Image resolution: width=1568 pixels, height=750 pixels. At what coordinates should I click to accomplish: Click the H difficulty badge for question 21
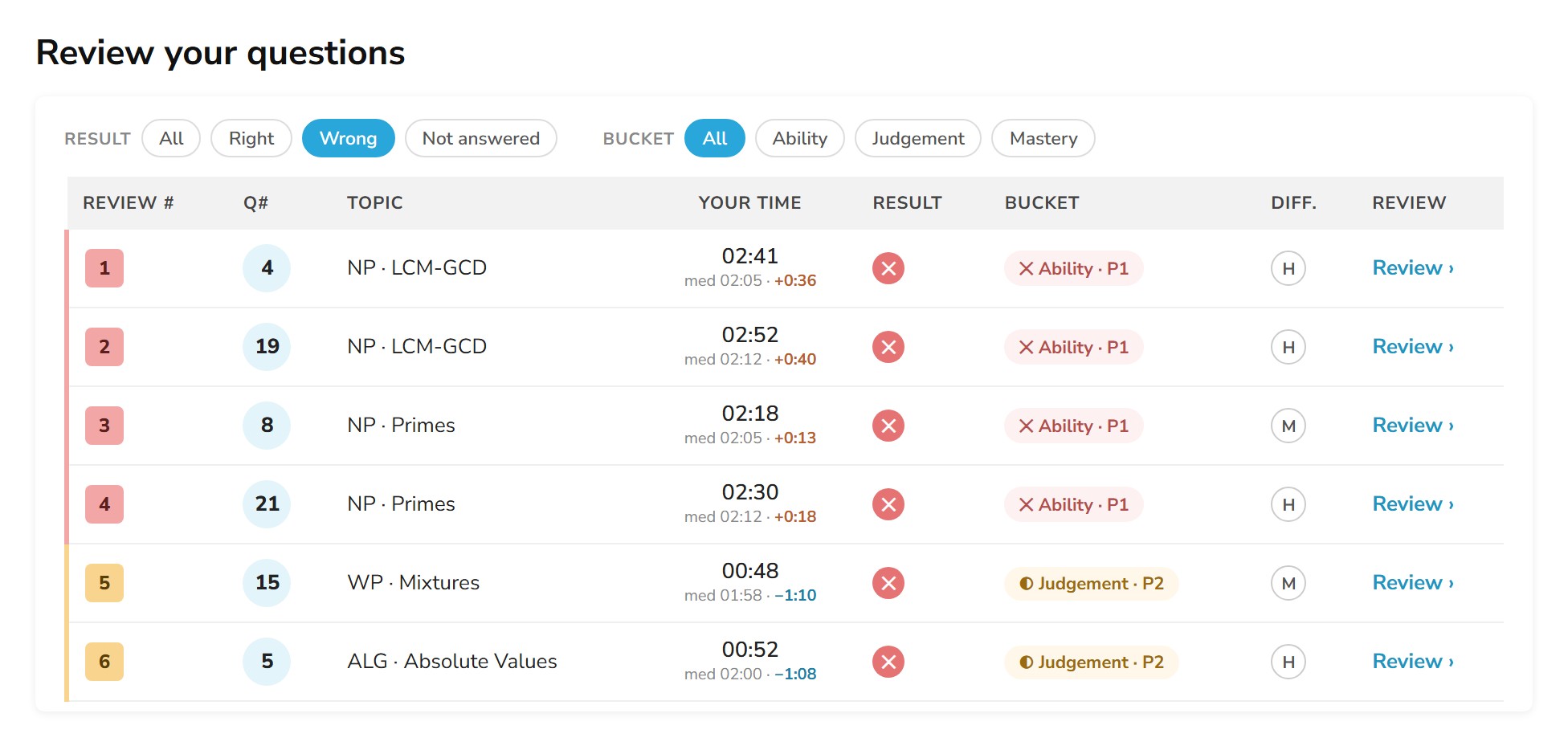coord(1288,504)
